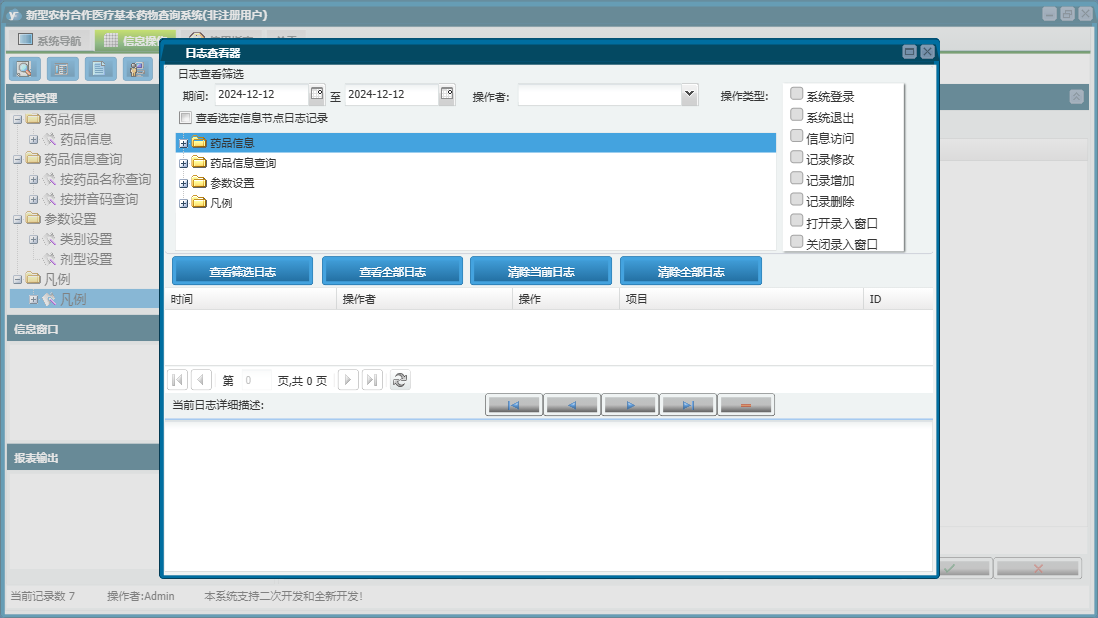Image resolution: width=1098 pixels, height=618 pixels.
Task: Click the red X cancel button
Action: tap(1038, 568)
